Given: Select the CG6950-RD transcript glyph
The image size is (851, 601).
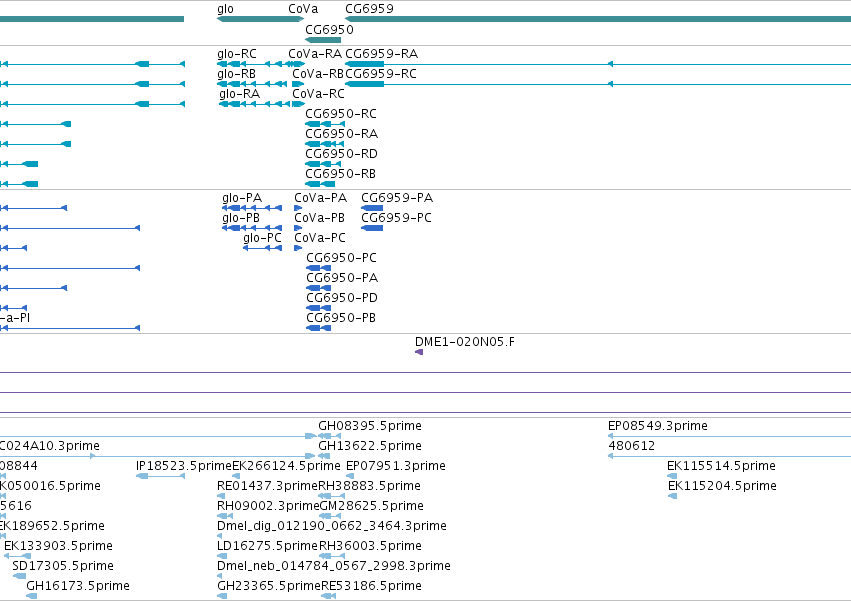Looking at the screenshot, I should 323,164.
